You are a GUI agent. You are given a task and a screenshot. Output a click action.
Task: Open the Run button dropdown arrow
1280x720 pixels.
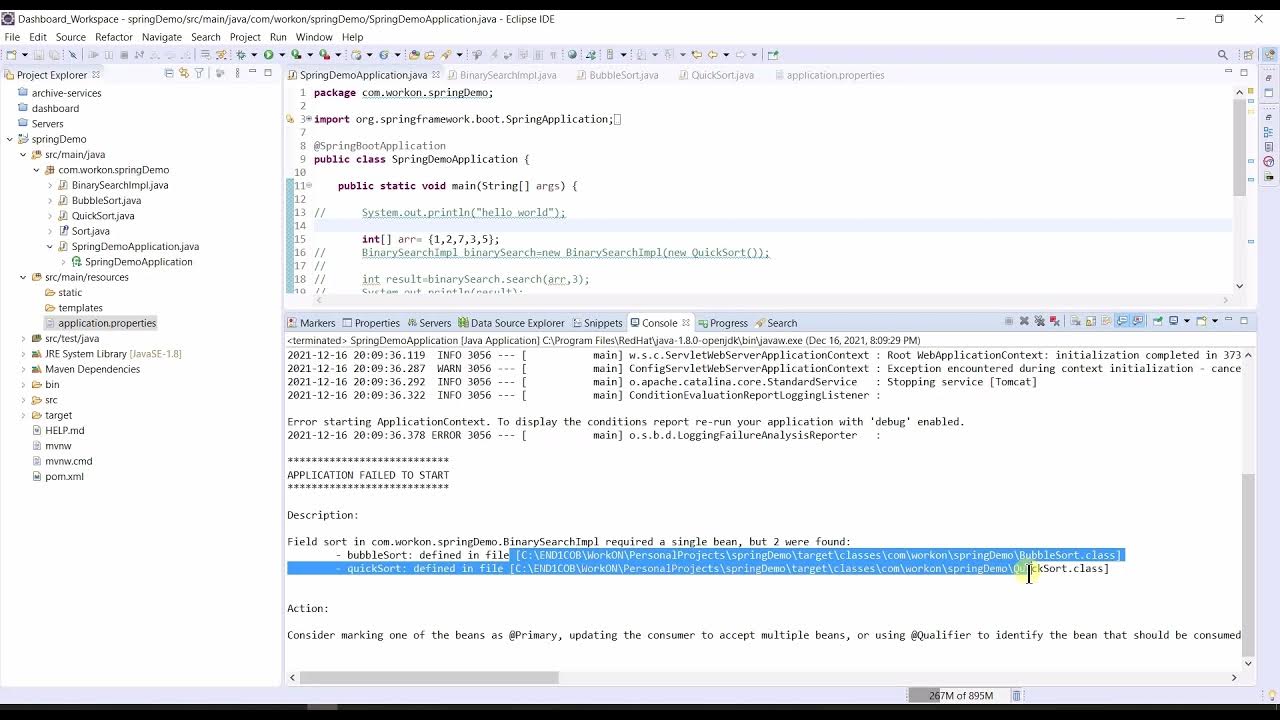pos(282,55)
